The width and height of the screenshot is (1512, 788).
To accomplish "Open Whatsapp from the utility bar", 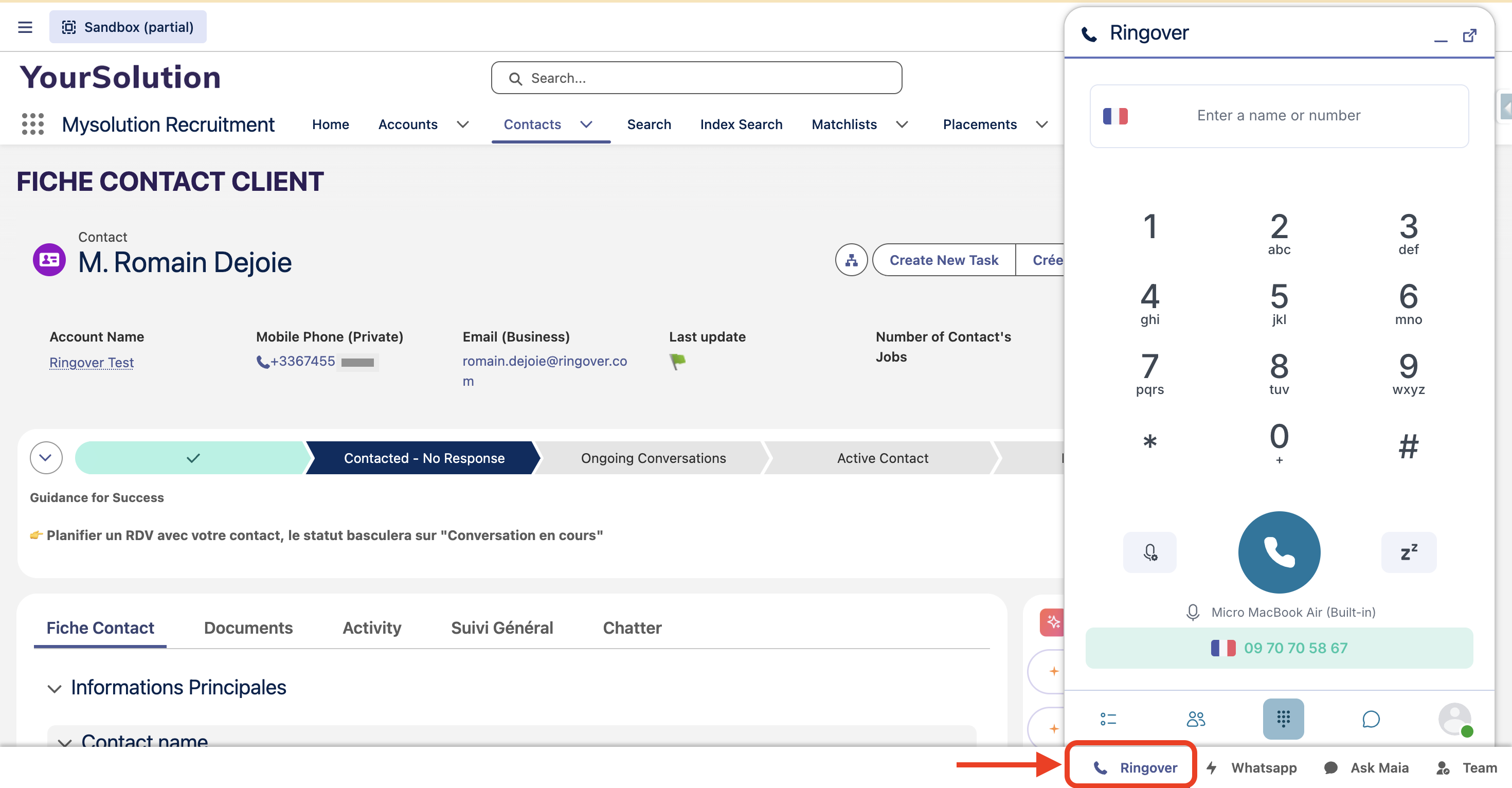I will tap(1252, 767).
